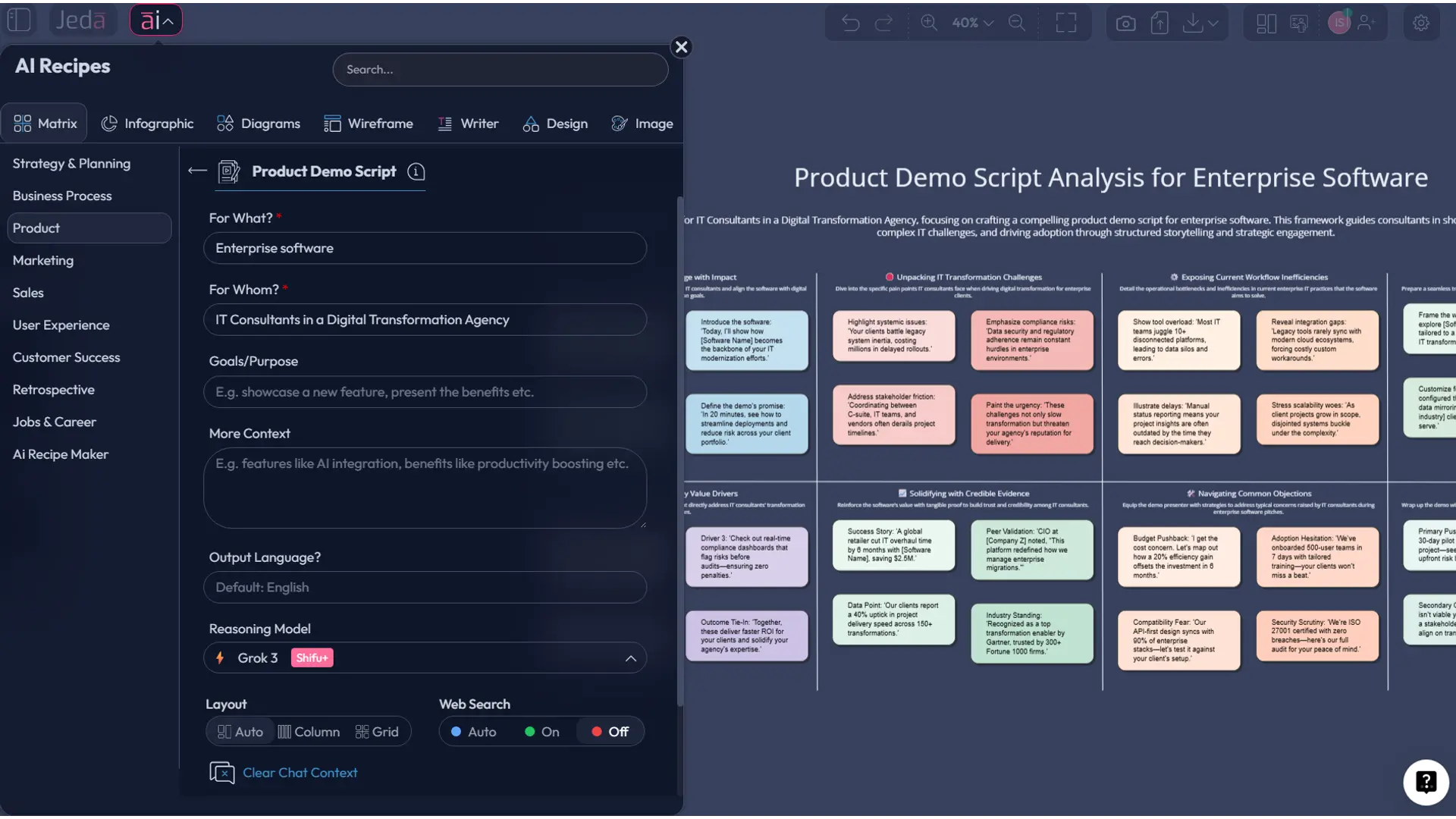
Task: Click the invite collaborator icon
Action: pos(1367,22)
